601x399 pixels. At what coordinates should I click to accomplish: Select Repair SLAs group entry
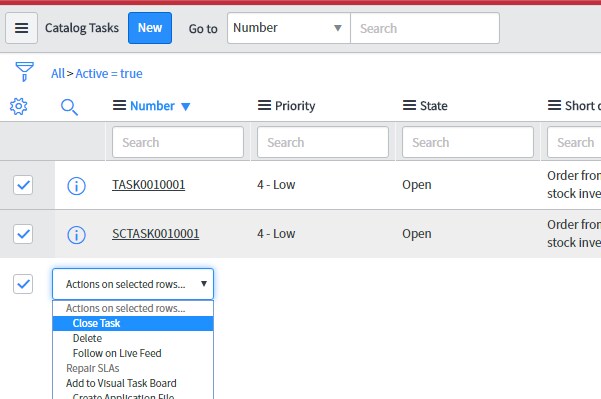[133, 368]
